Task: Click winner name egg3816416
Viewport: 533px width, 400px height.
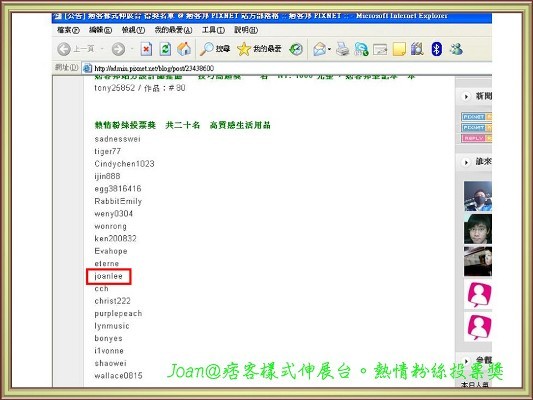Action: click(118, 189)
